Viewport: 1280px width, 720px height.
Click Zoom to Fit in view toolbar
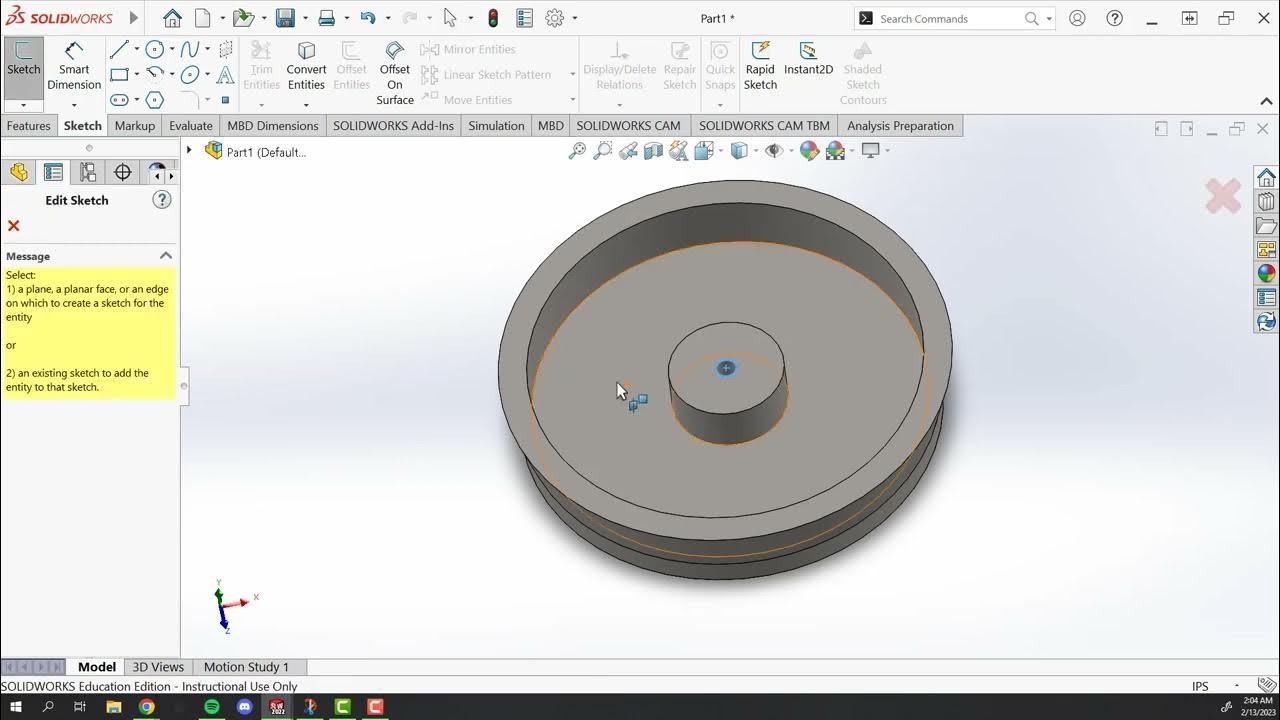pyautogui.click(x=577, y=151)
